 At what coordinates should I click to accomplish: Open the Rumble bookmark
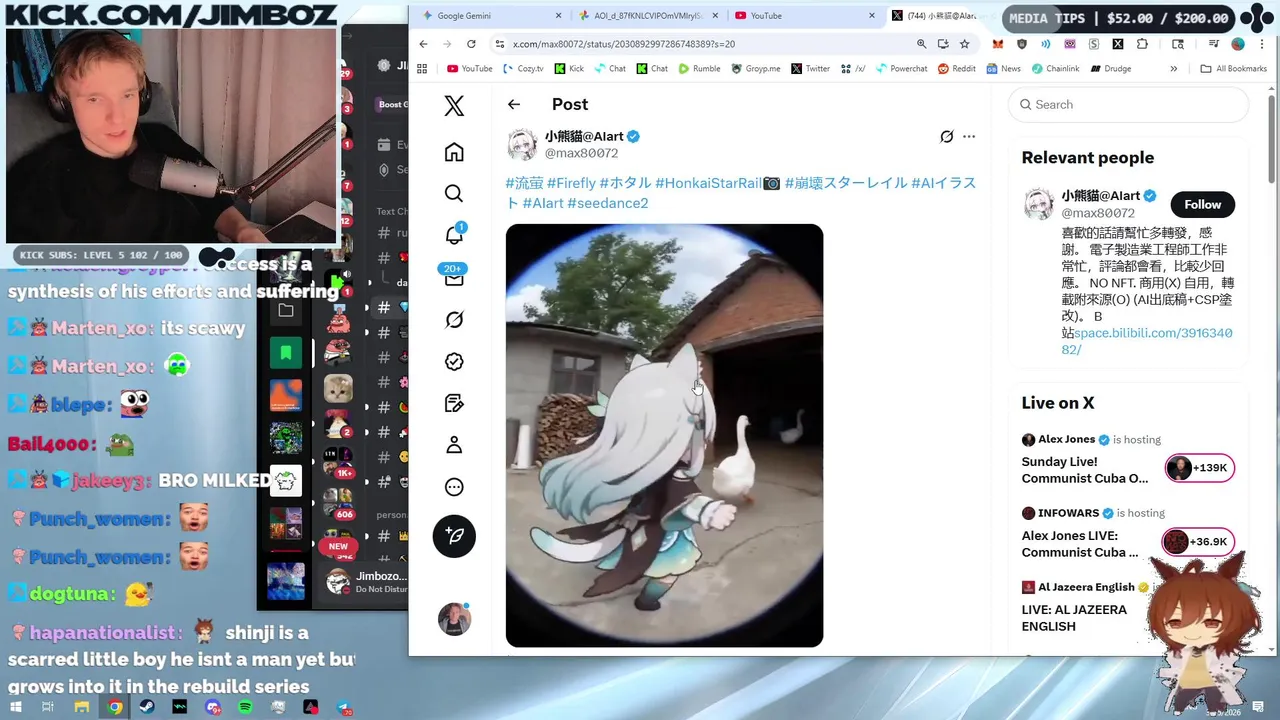(x=699, y=69)
